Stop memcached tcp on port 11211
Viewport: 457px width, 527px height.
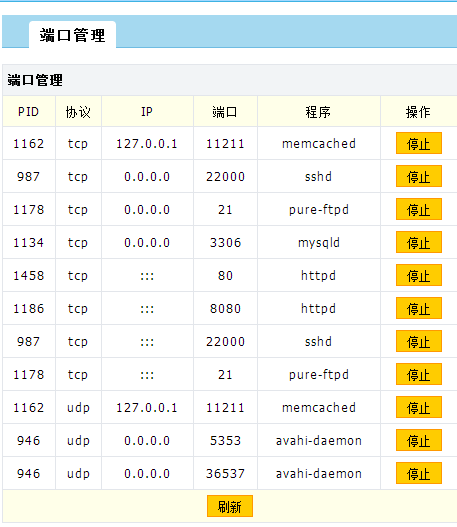(x=419, y=143)
